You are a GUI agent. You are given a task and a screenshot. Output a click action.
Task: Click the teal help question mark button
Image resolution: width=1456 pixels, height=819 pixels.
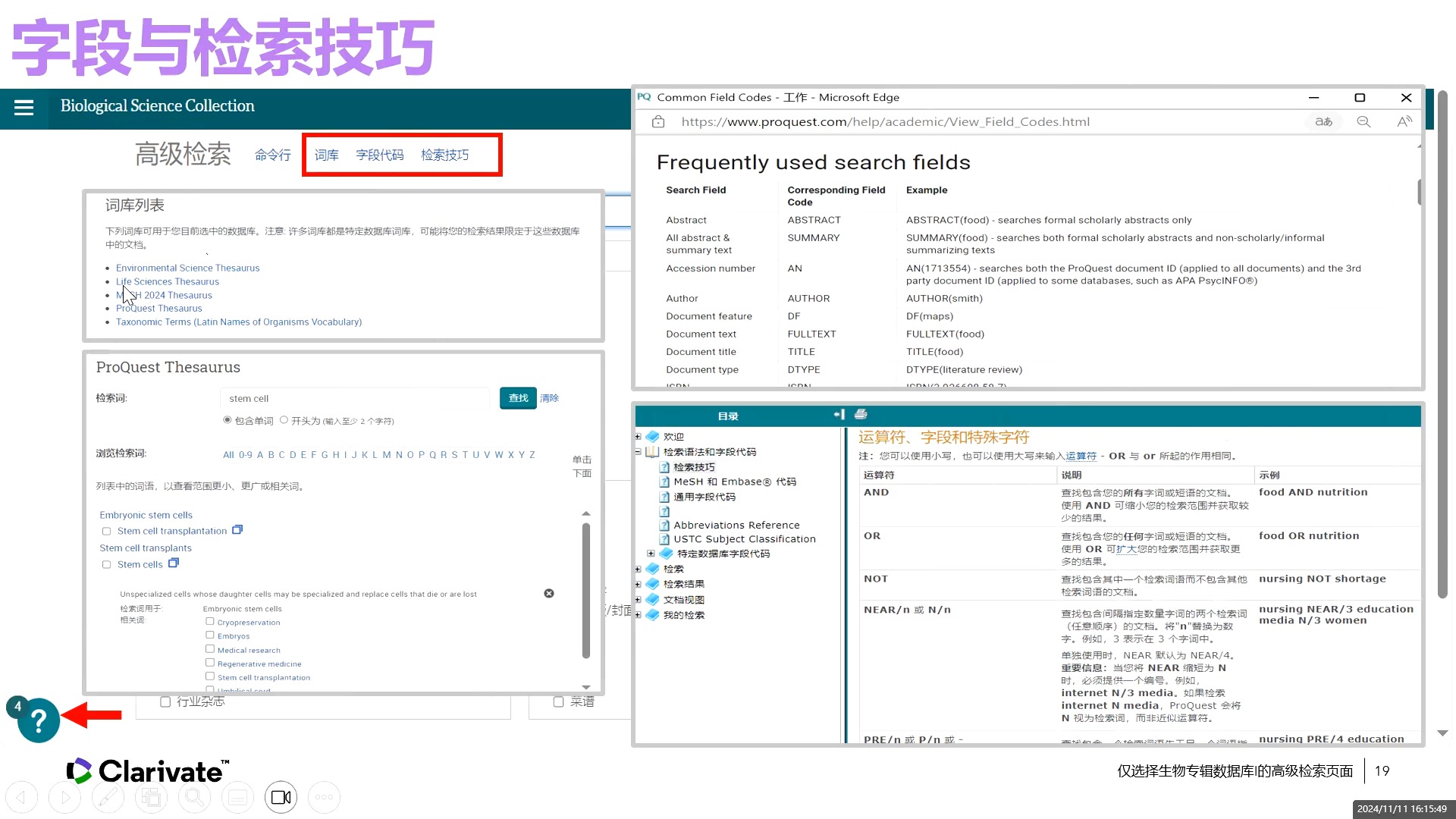pyautogui.click(x=39, y=720)
